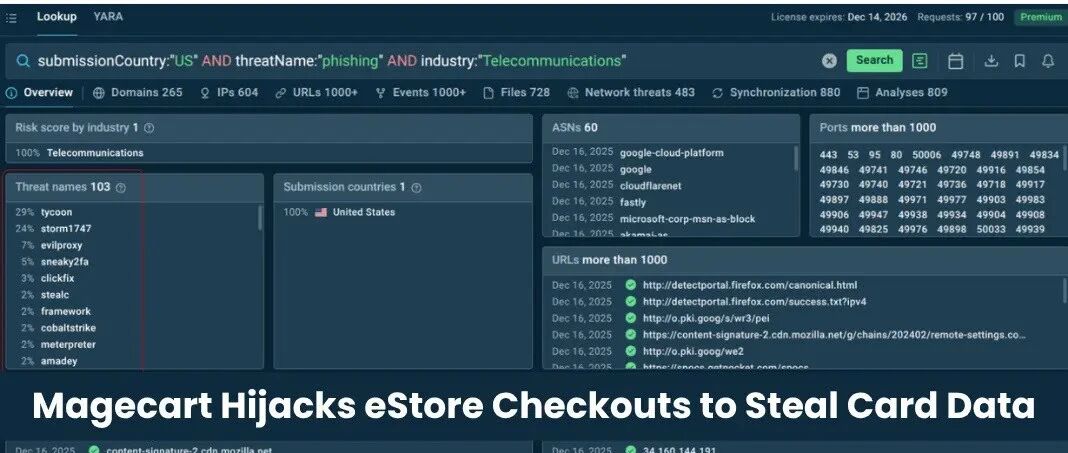The width and height of the screenshot is (1068, 453).
Task: Open the Overview tab
Action: (40, 93)
